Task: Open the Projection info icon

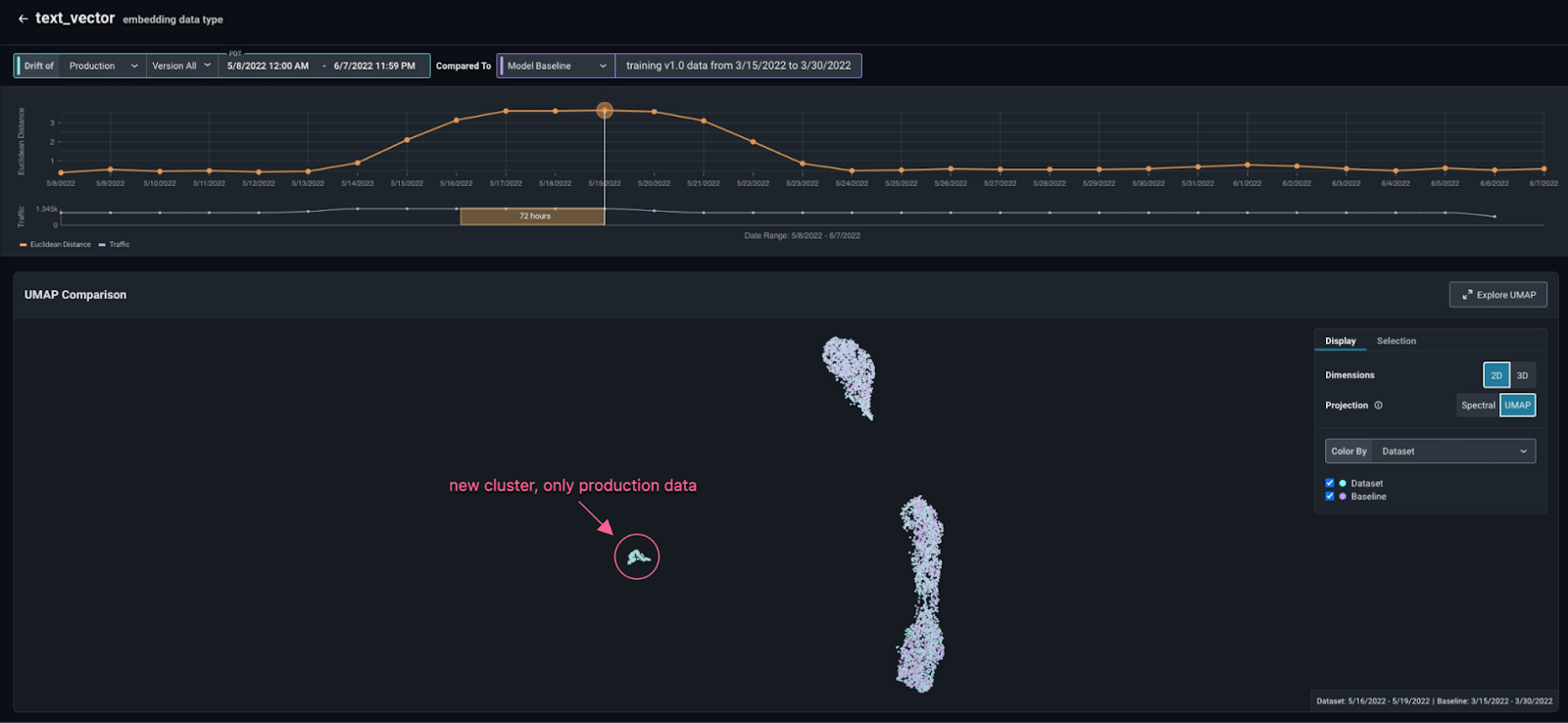Action: 1378,406
